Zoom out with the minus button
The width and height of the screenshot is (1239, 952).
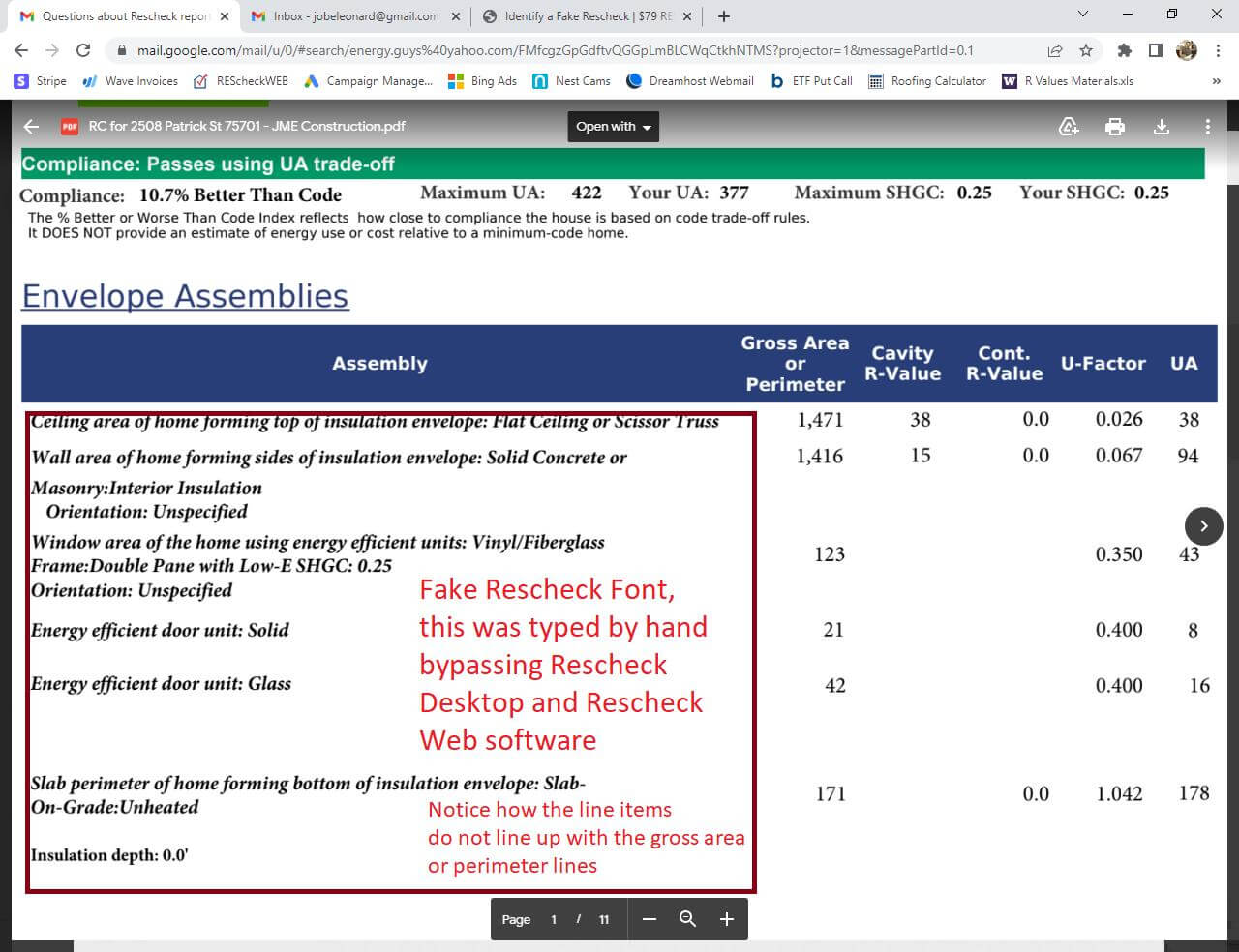tap(650, 919)
